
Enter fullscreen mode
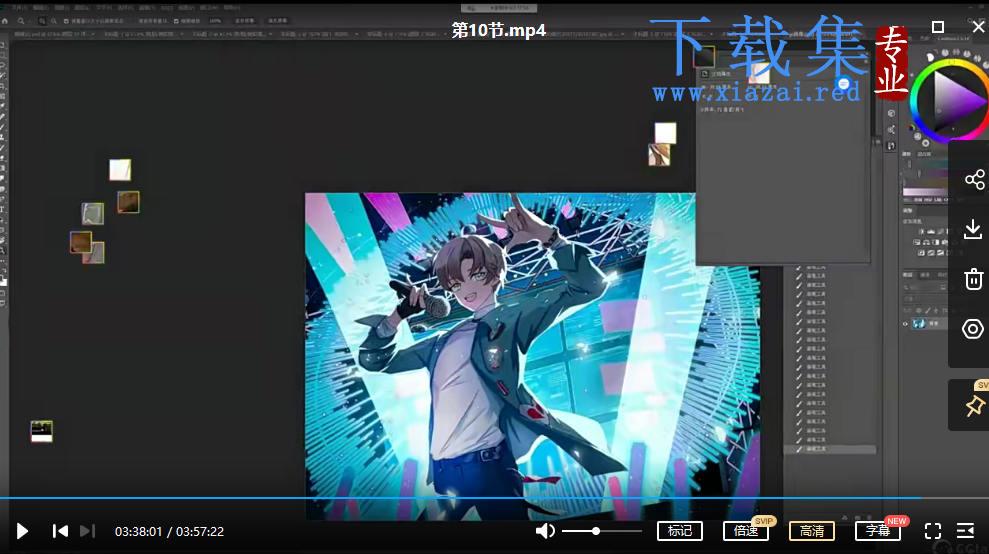coord(933,531)
